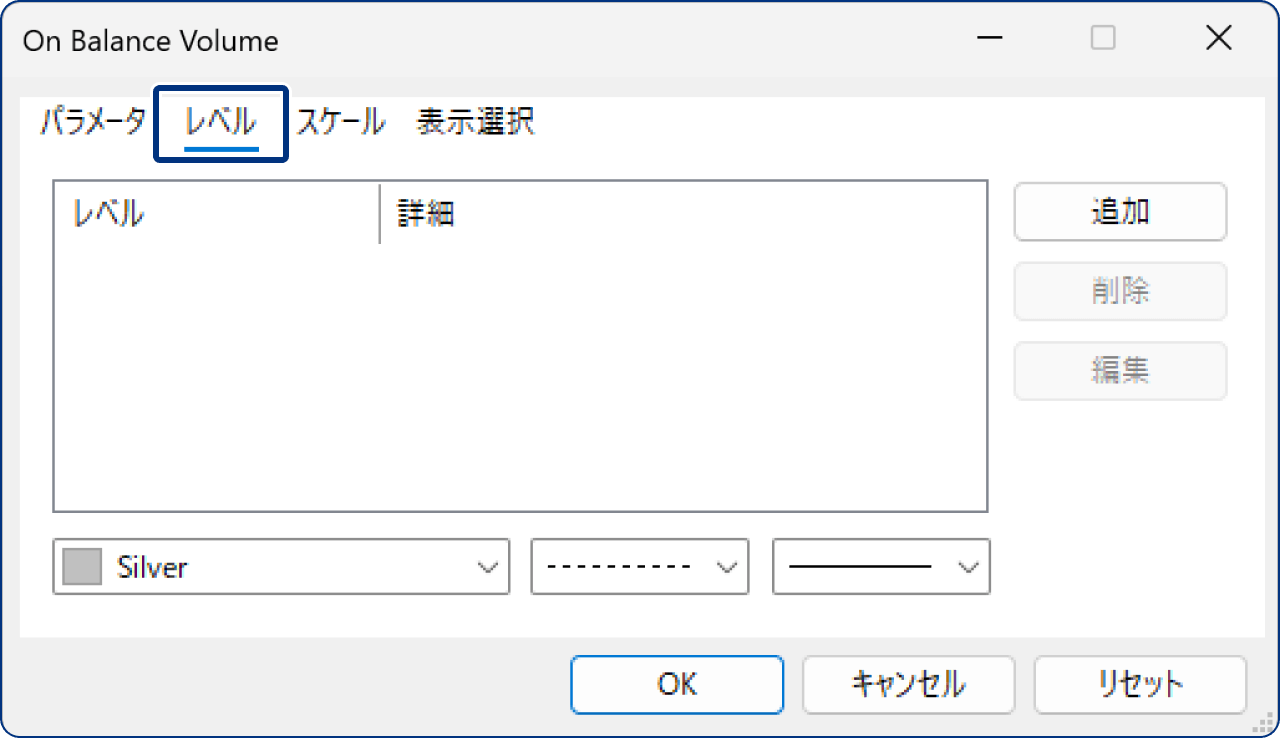Switch to the パラメータ tab
The height and width of the screenshot is (738, 1280).
pyautogui.click(x=91, y=121)
